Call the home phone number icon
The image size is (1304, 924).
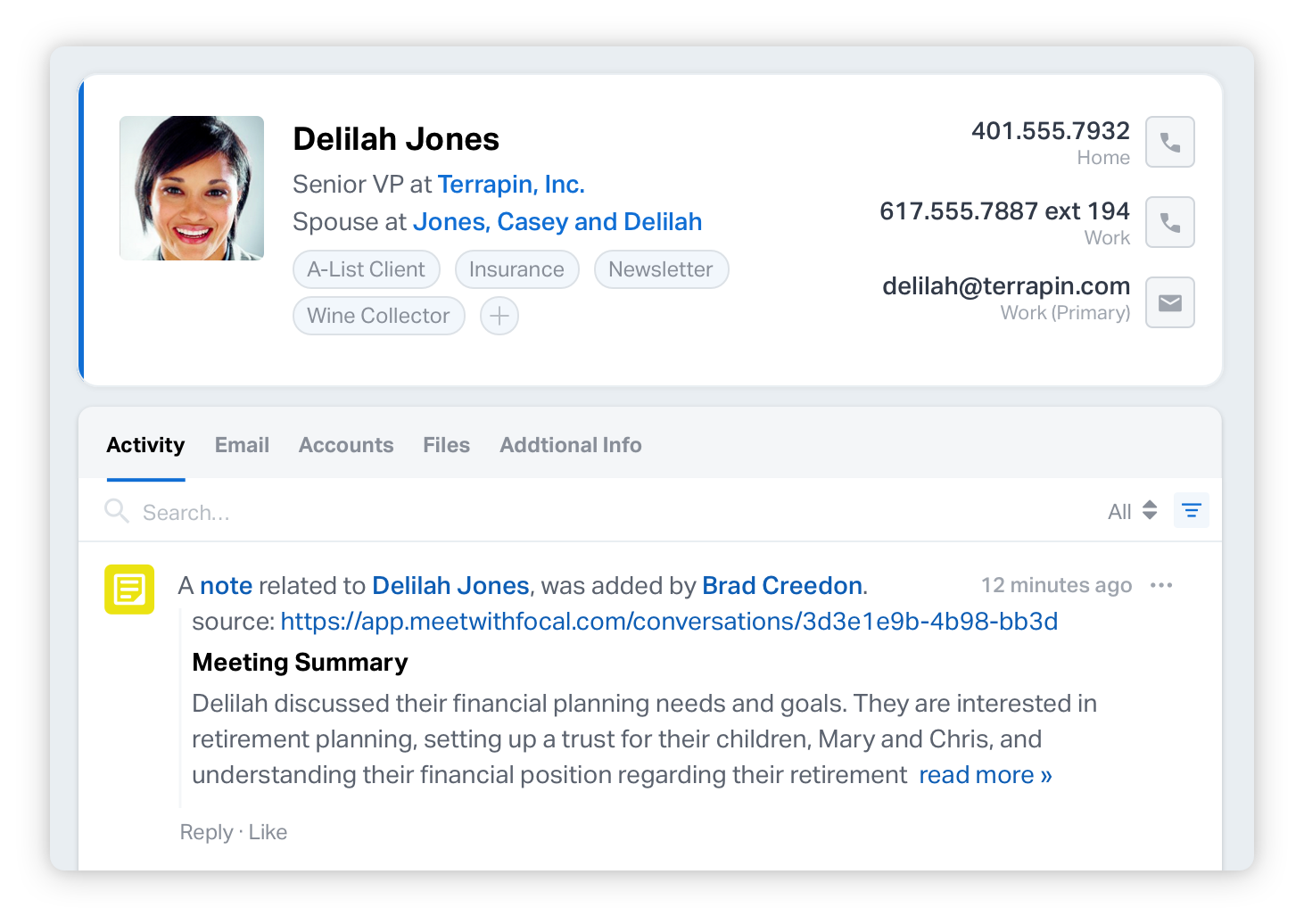(1169, 142)
